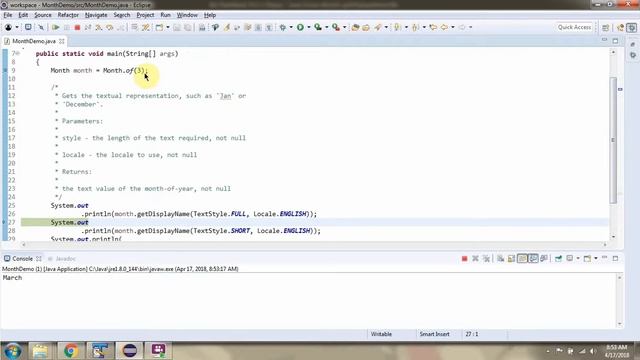Image resolution: width=640 pixels, height=360 pixels.
Task: Open the Project menu
Action: pos(145,15)
